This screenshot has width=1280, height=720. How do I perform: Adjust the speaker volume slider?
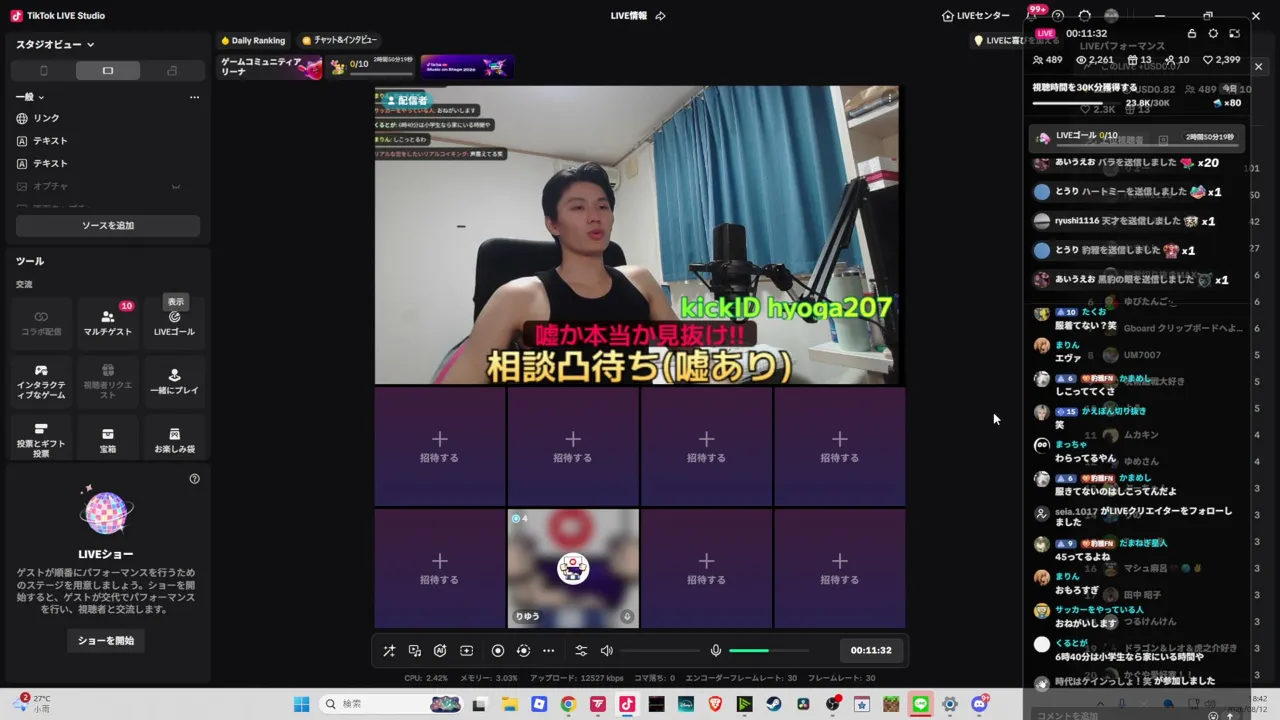(660, 651)
